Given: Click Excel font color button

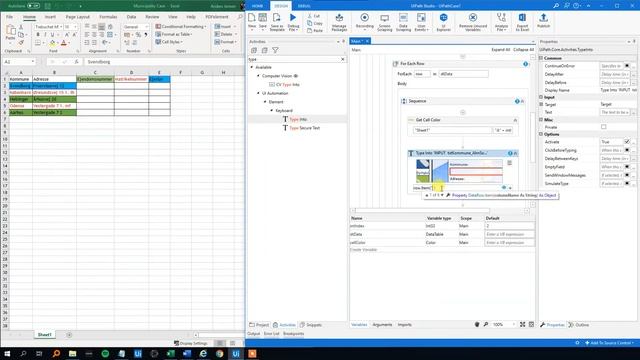Looking at the screenshot, I should tap(64, 43).
